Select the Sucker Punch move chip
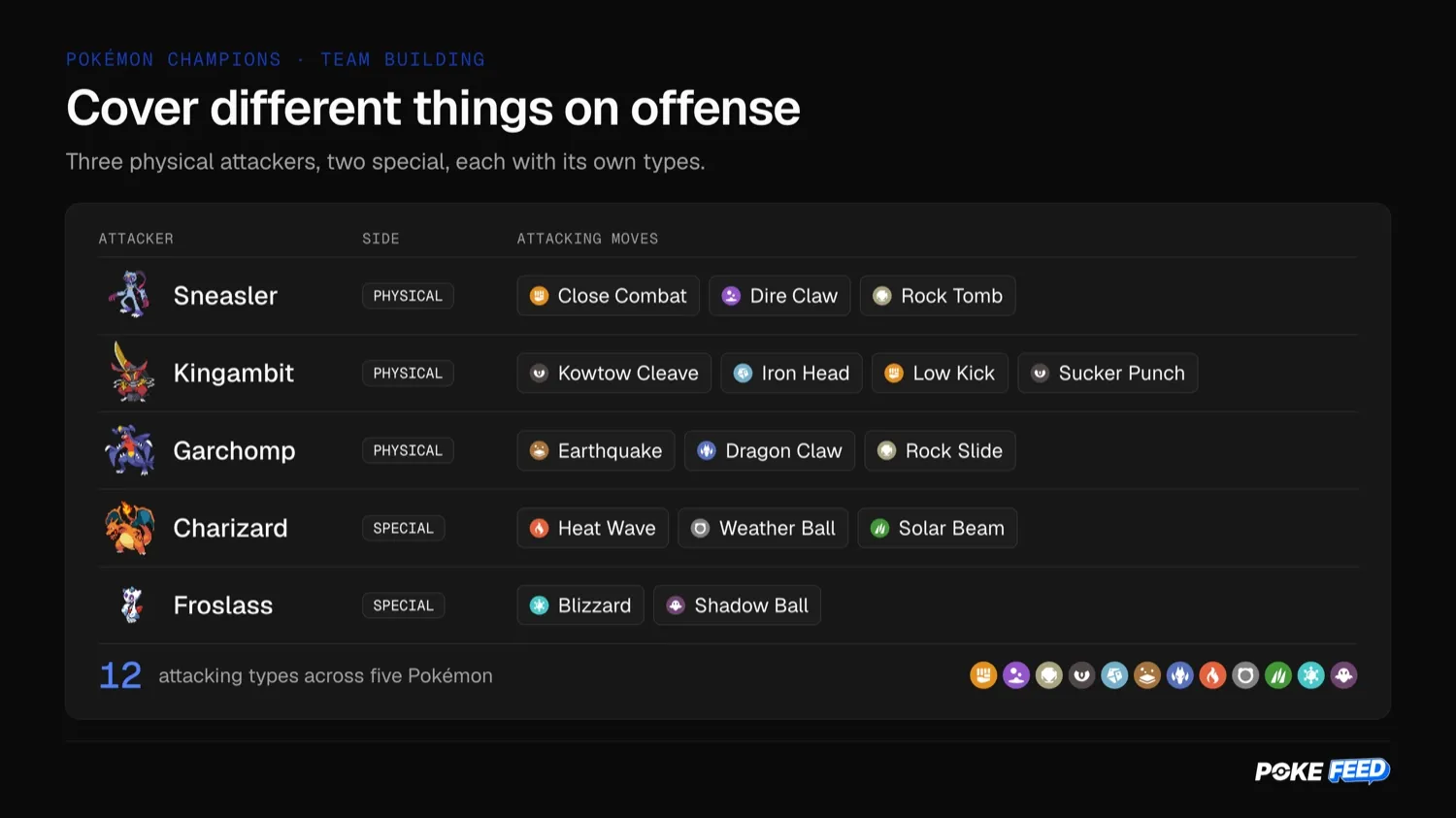 pyautogui.click(x=1108, y=374)
